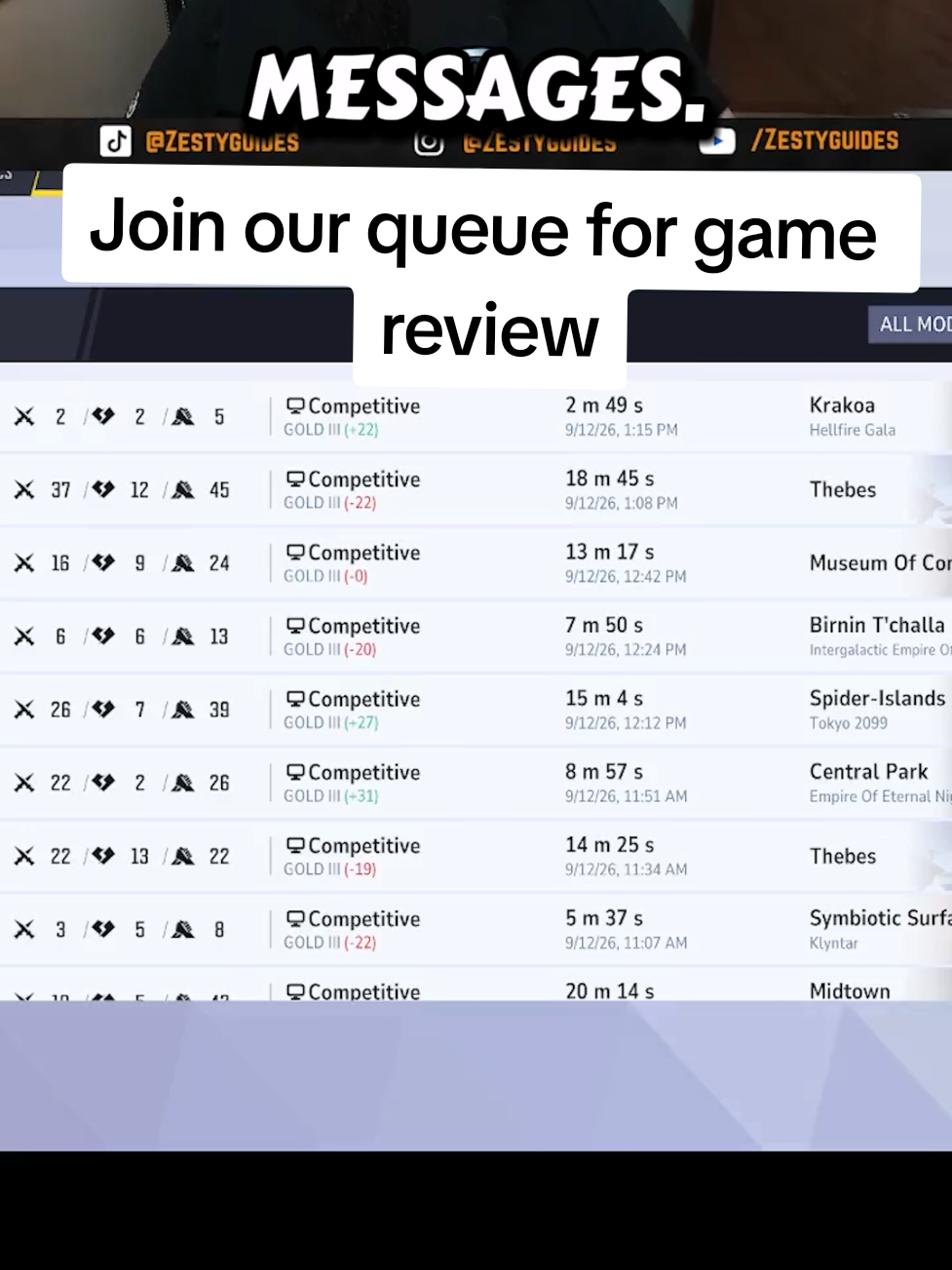Viewport: 952px width, 1270px height.
Task: Click monitor icon in Spider-Islands row
Action: [x=295, y=698]
